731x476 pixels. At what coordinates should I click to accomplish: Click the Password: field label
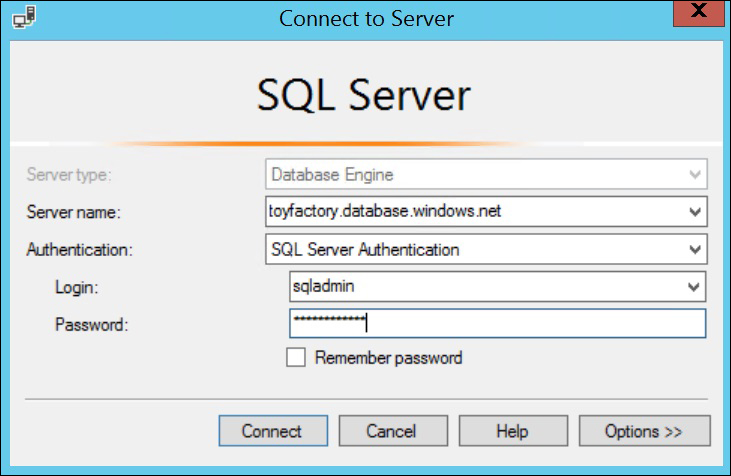click(x=91, y=324)
